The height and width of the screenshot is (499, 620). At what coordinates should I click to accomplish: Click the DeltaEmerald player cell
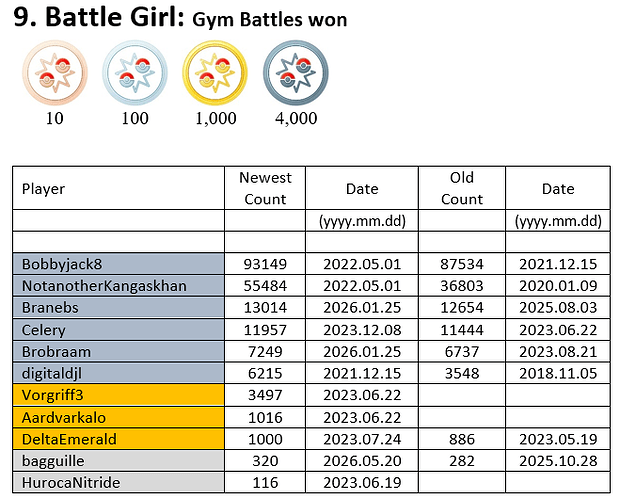119,439
